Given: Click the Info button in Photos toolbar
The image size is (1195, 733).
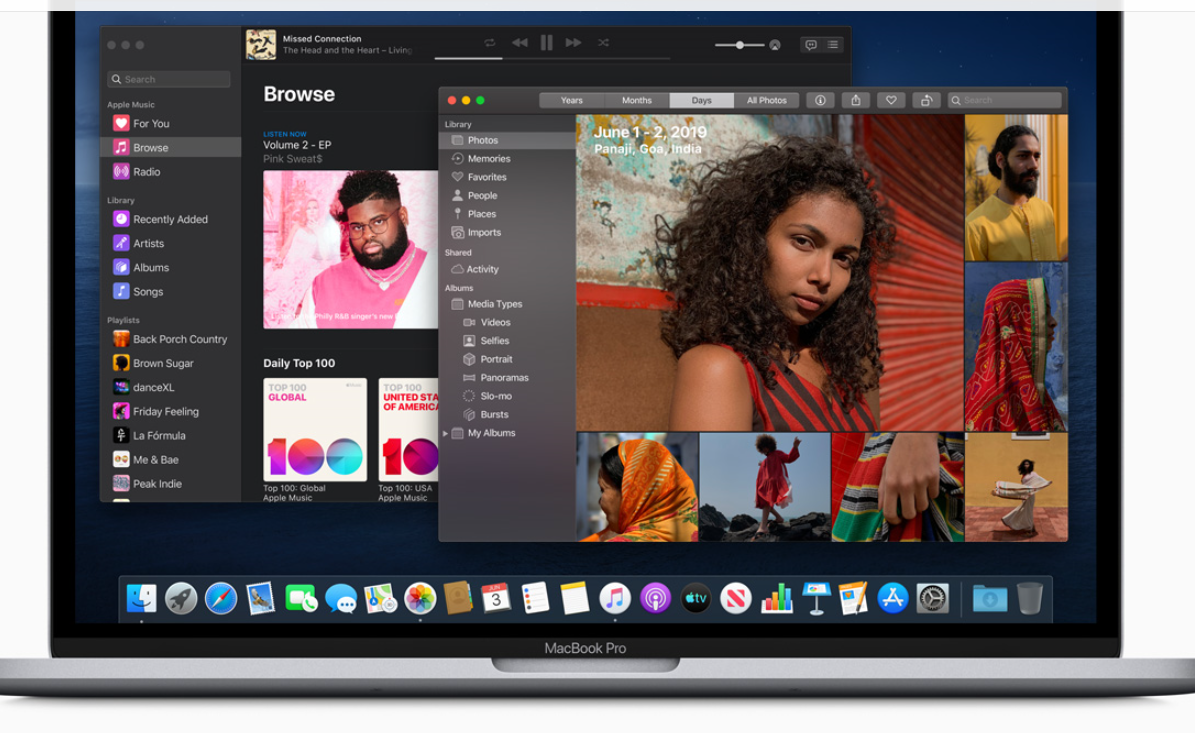Looking at the screenshot, I should [x=820, y=101].
